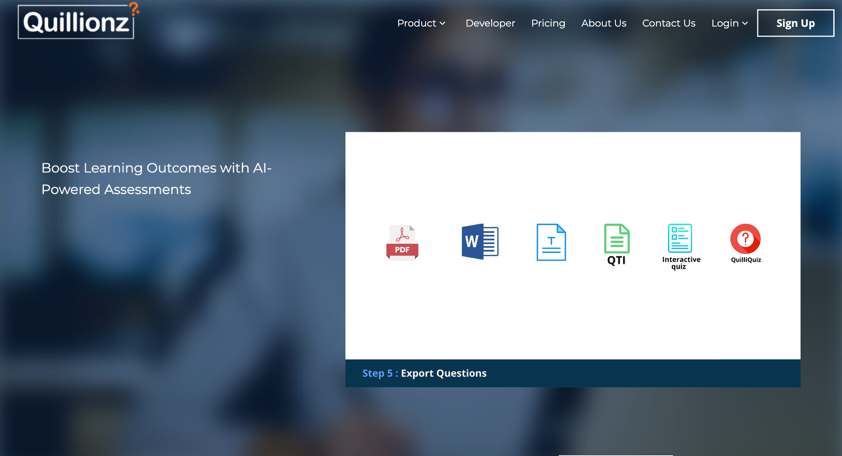Viewport: 842px width, 456px height.
Task: Click the QuilliQuiz export icon
Action: pyautogui.click(x=745, y=243)
